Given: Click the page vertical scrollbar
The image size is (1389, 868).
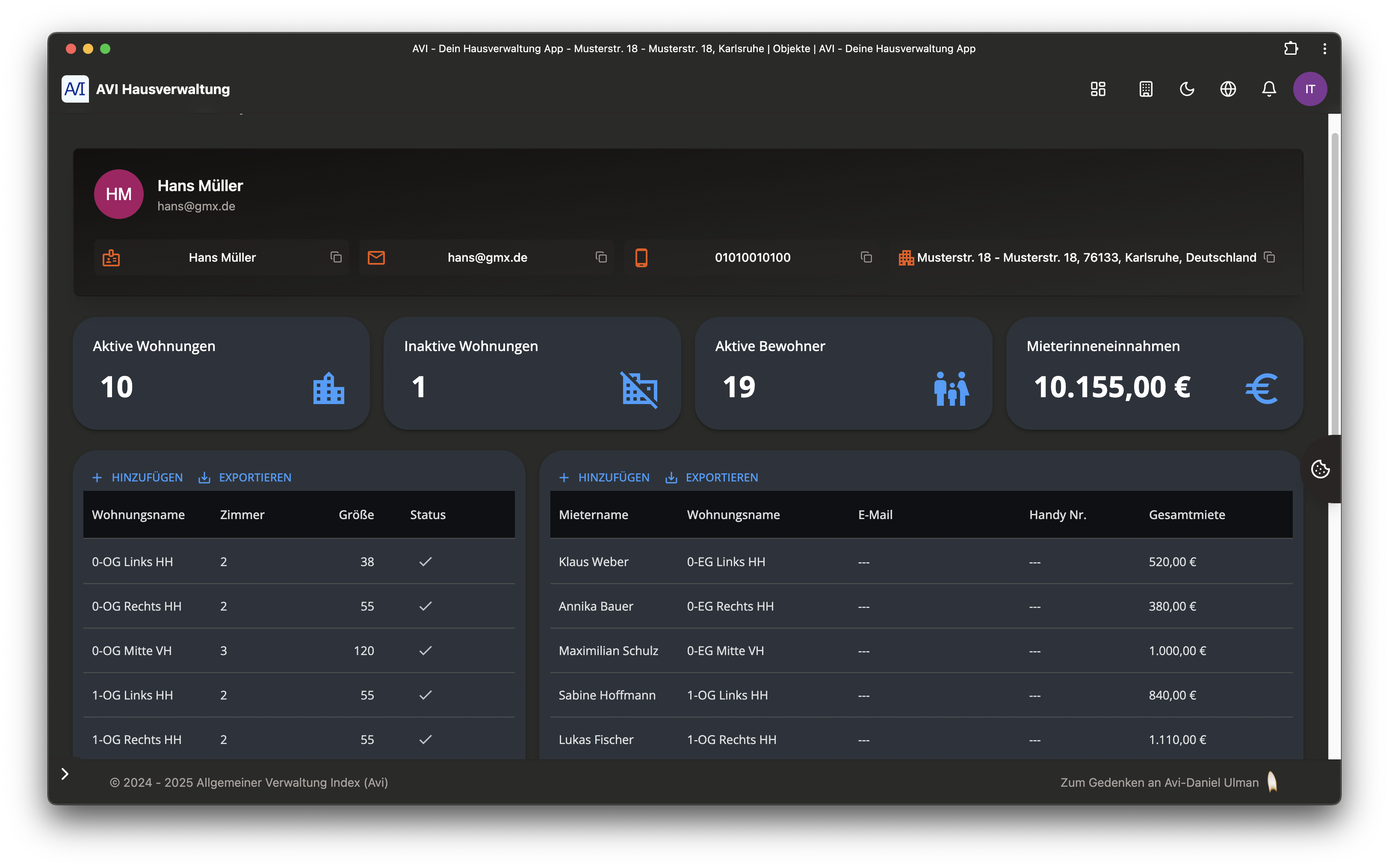Looking at the screenshot, I should tap(1334, 281).
